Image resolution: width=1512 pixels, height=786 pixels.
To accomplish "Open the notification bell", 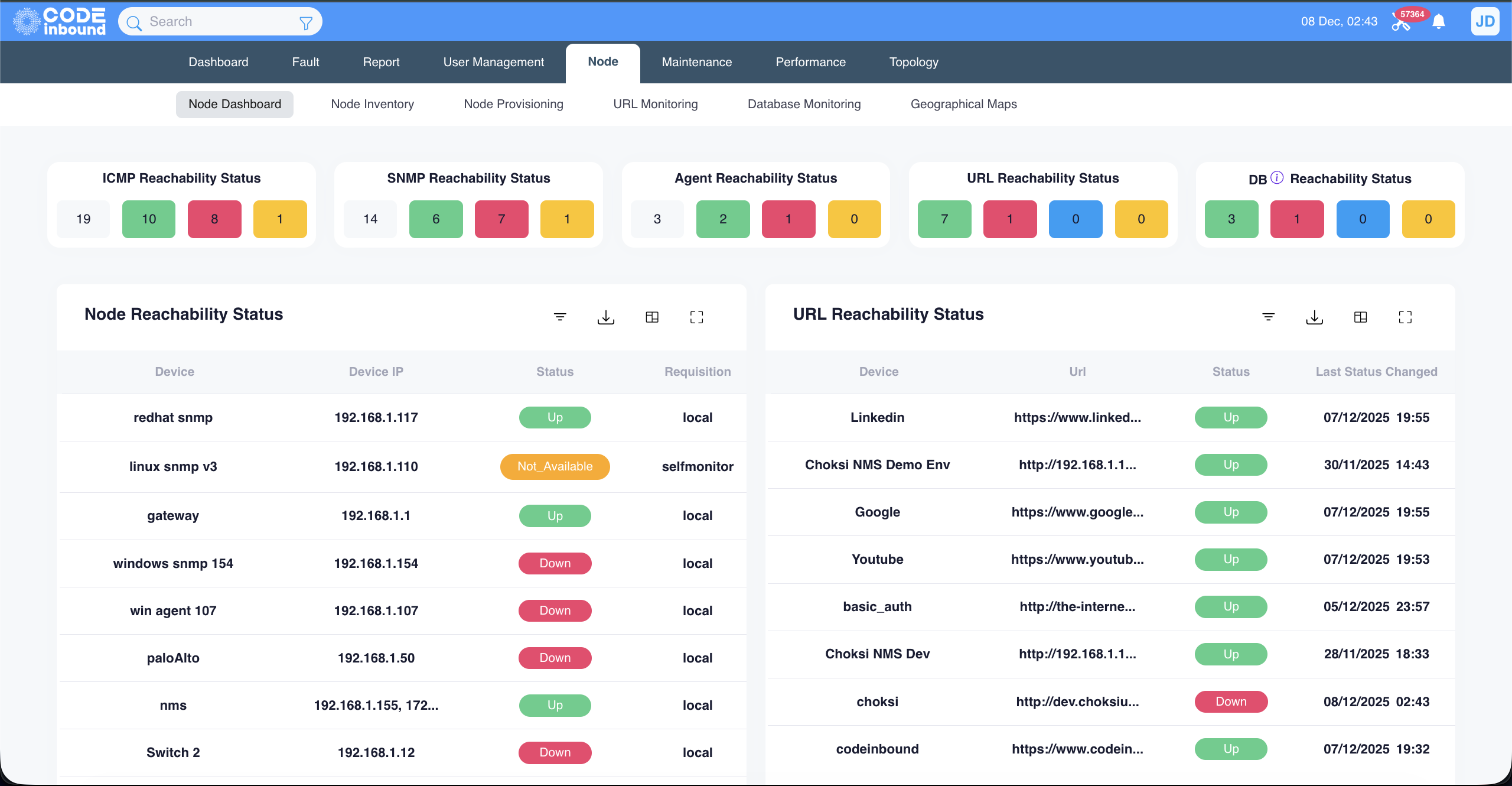I will 1439,21.
